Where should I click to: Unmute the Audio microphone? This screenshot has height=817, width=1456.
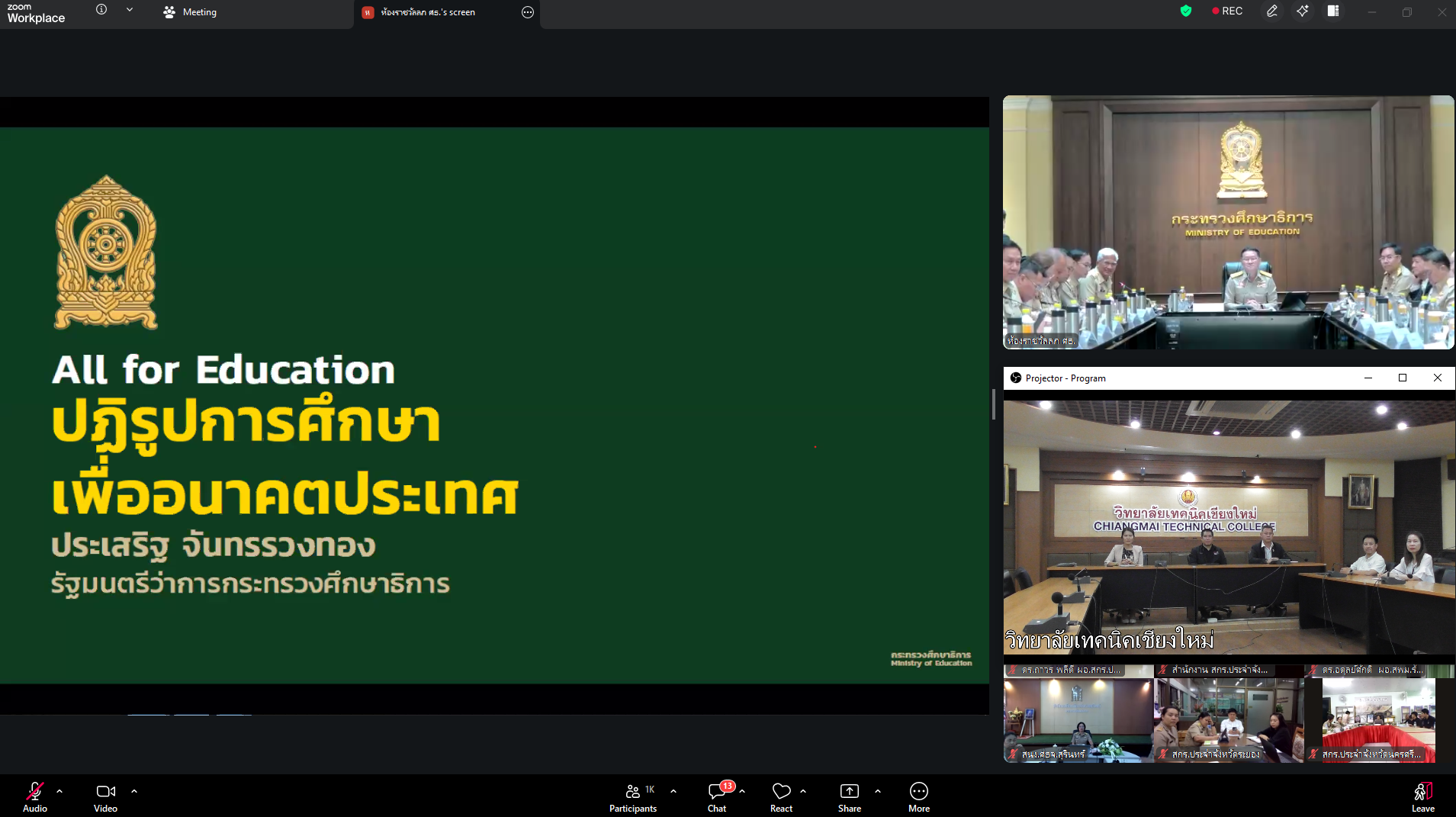[x=35, y=796]
